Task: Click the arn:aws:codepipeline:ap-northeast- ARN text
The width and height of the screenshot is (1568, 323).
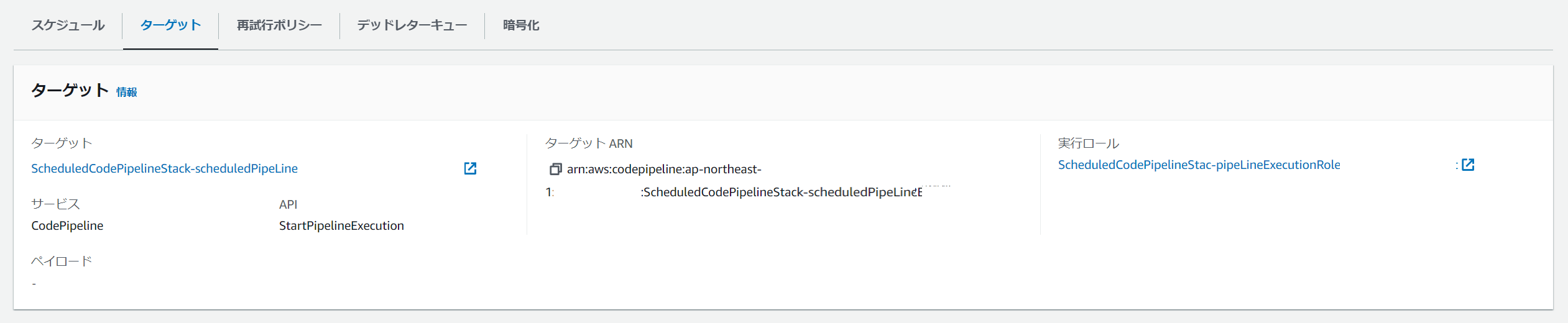Action: (663, 169)
